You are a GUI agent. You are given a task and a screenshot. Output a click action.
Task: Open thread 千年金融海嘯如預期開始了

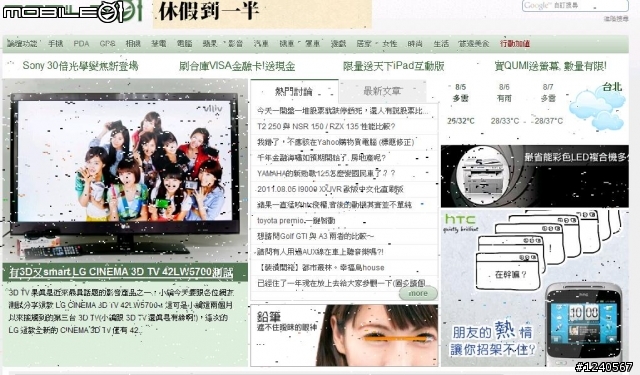click(321, 158)
